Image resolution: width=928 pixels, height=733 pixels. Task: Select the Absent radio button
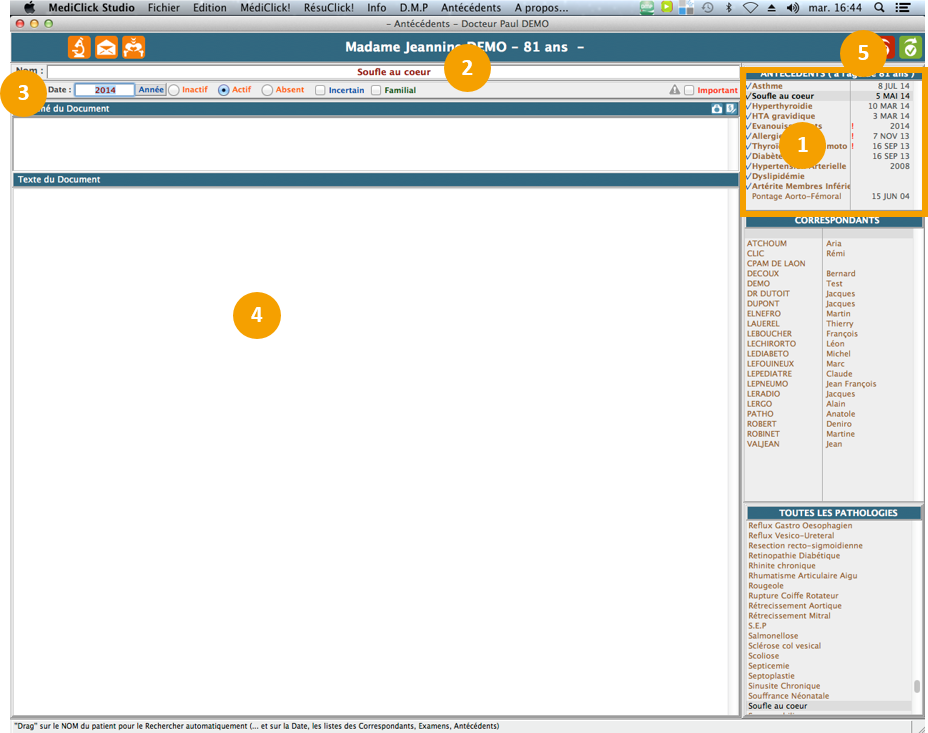tap(267, 90)
